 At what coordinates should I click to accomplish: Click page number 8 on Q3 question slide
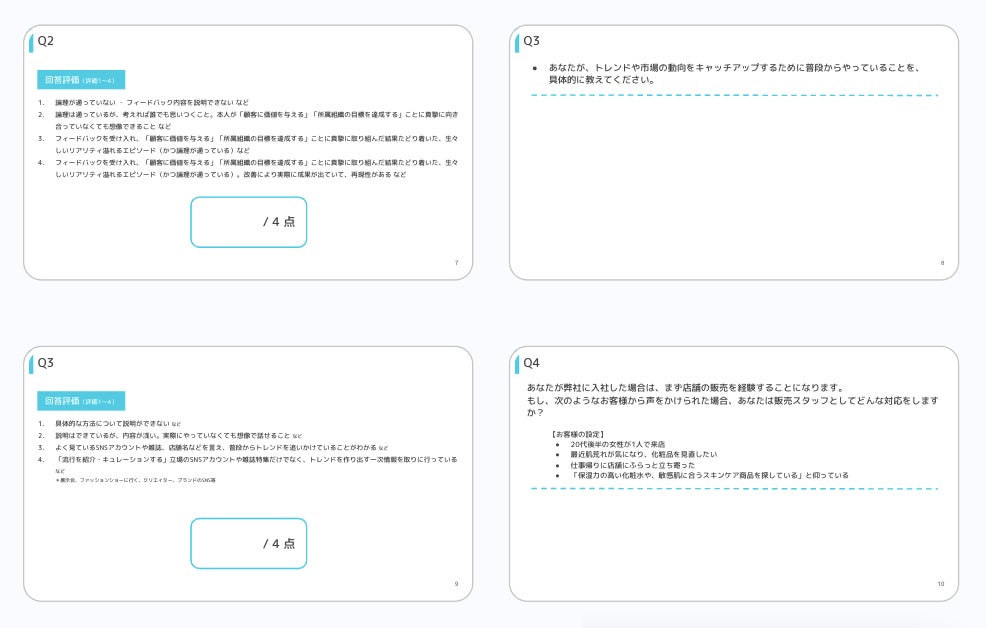[x=942, y=263]
